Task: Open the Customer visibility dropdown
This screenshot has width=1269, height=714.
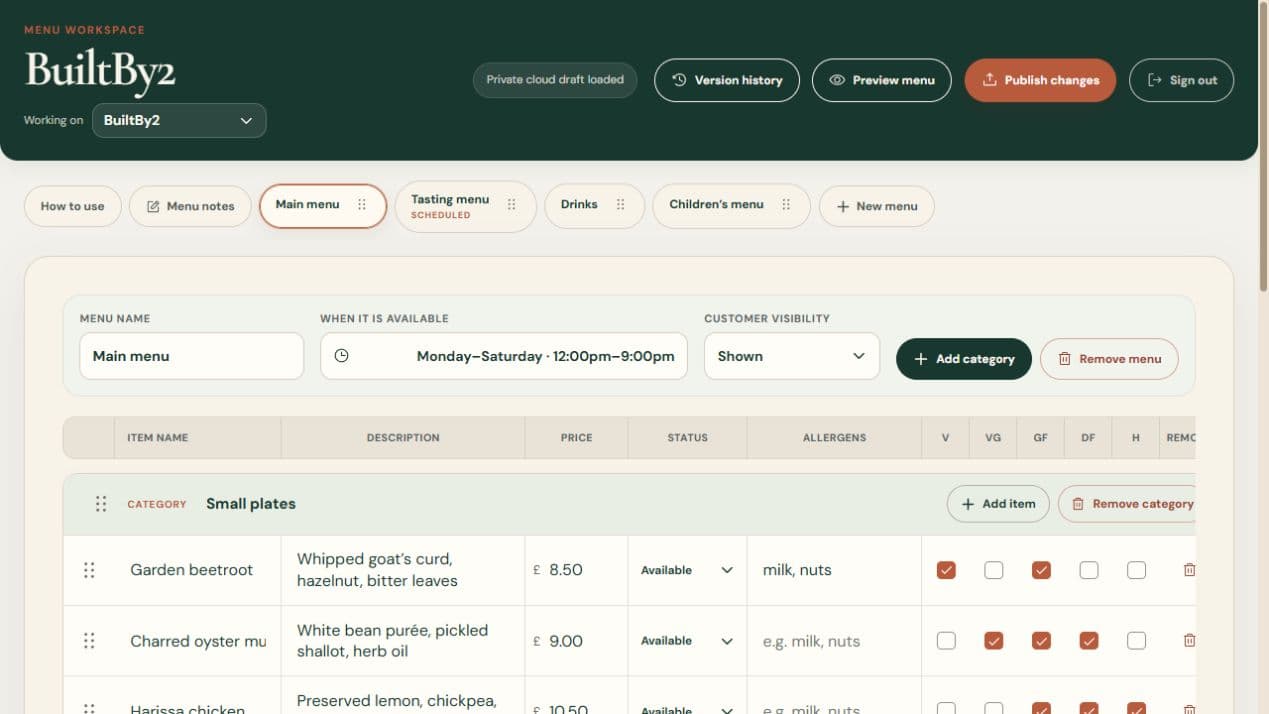Action: [791, 356]
